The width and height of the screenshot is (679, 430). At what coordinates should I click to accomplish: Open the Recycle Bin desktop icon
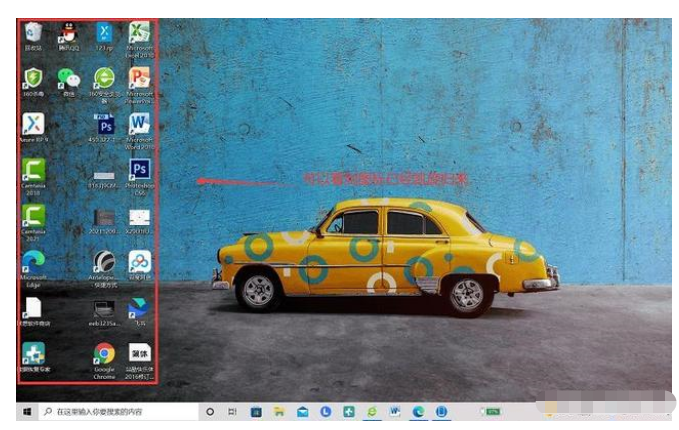tap(33, 33)
